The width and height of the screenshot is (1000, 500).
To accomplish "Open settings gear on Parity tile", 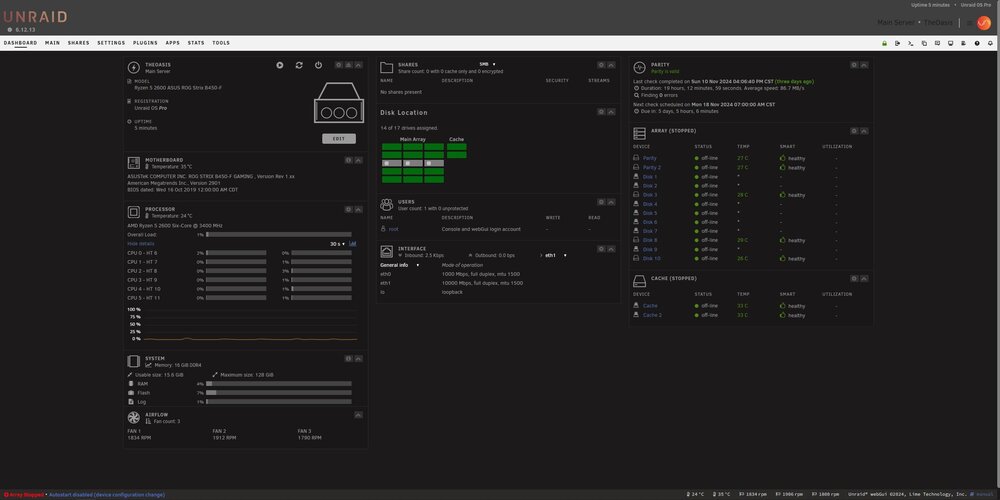I will (x=854, y=65).
